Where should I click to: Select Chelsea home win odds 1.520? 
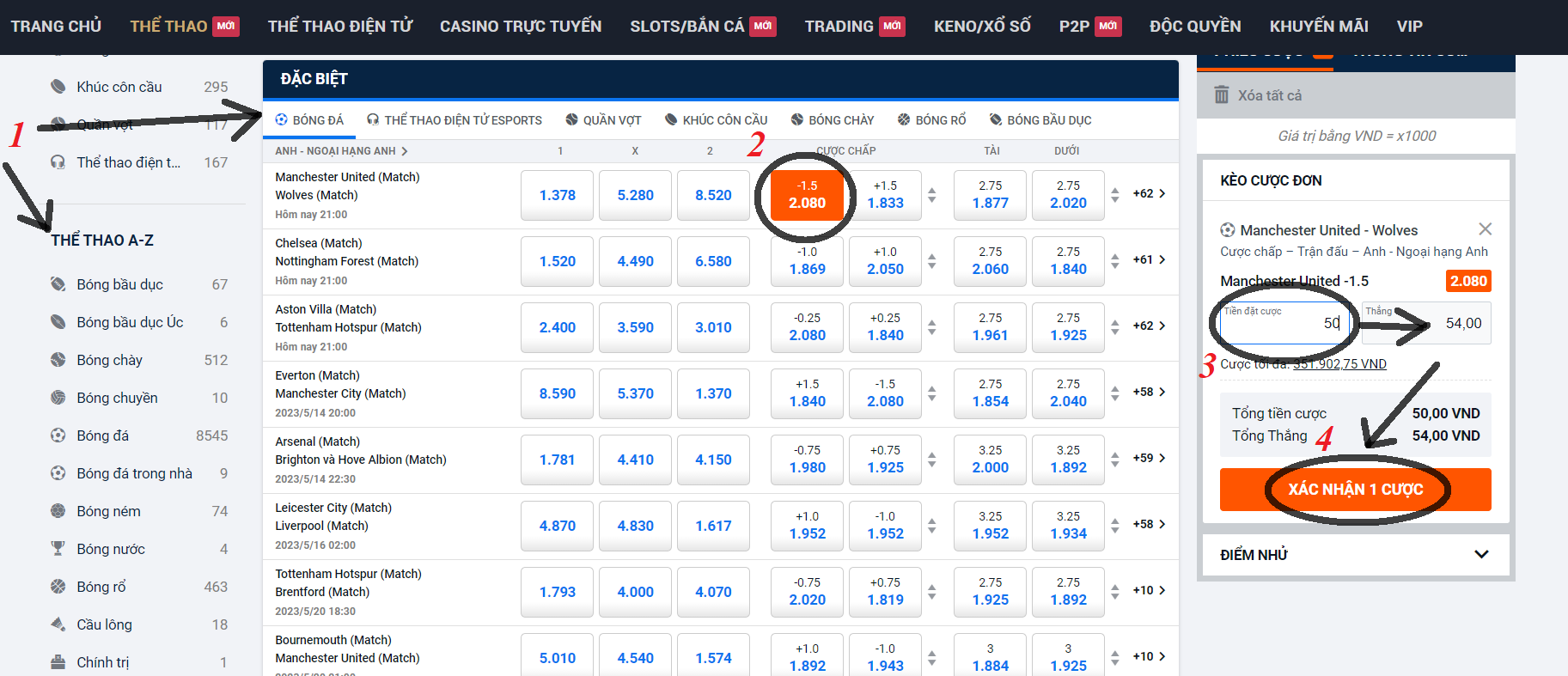click(558, 261)
